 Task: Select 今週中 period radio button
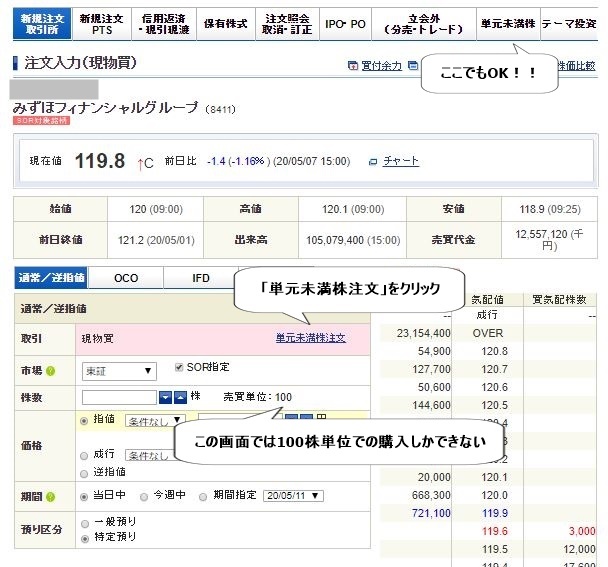pyautogui.click(x=144, y=497)
